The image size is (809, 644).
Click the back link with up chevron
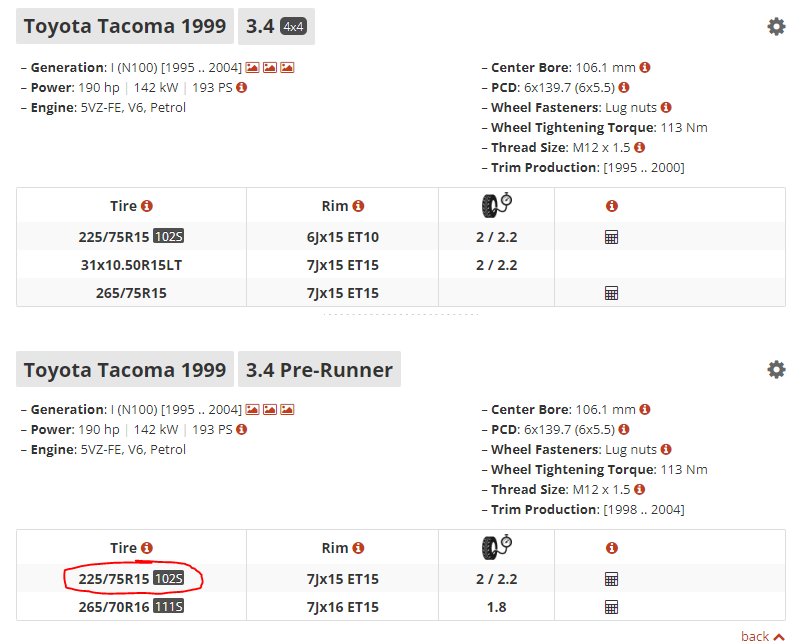763,636
